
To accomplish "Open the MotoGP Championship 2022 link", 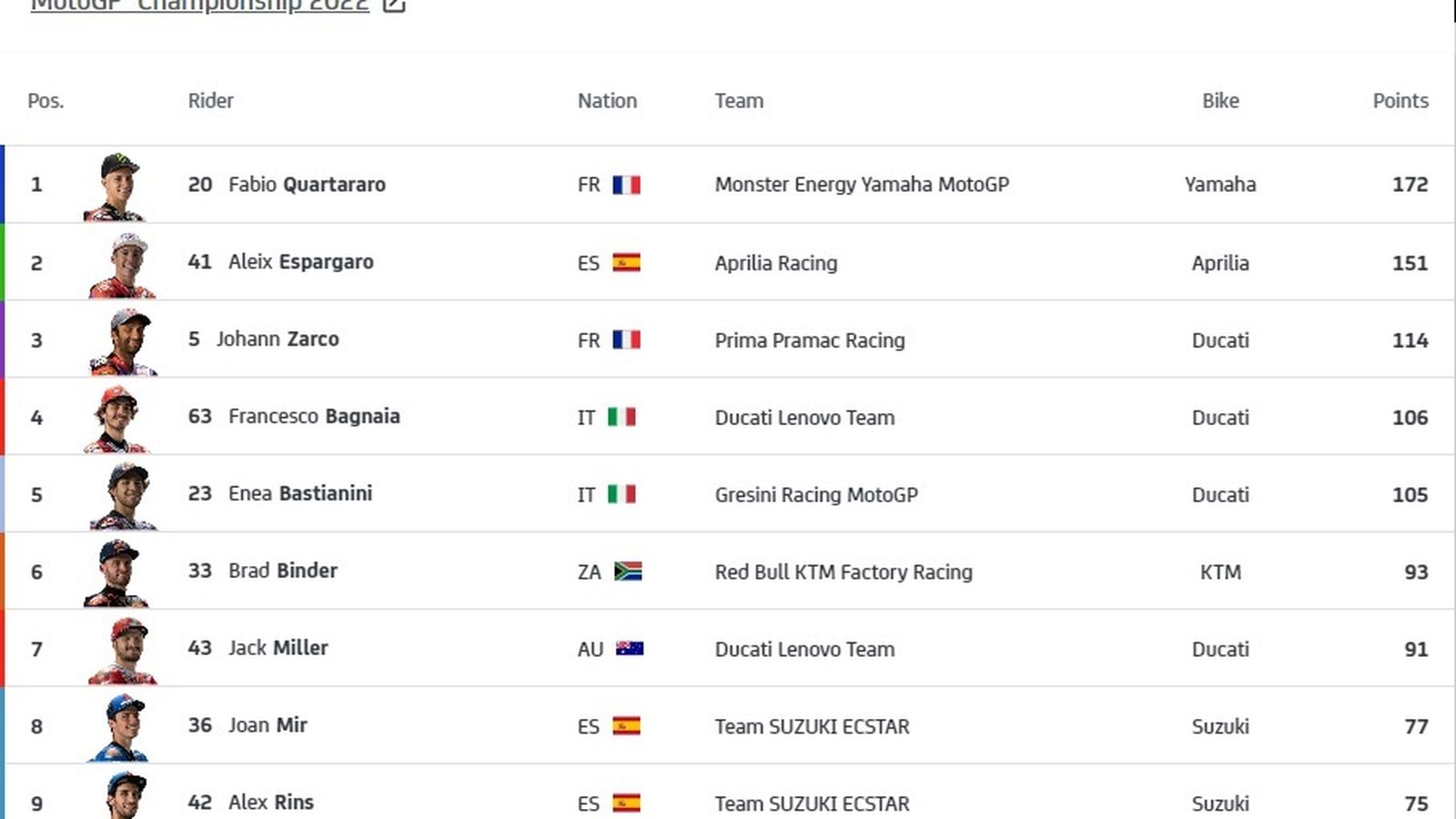I will coord(198,5).
